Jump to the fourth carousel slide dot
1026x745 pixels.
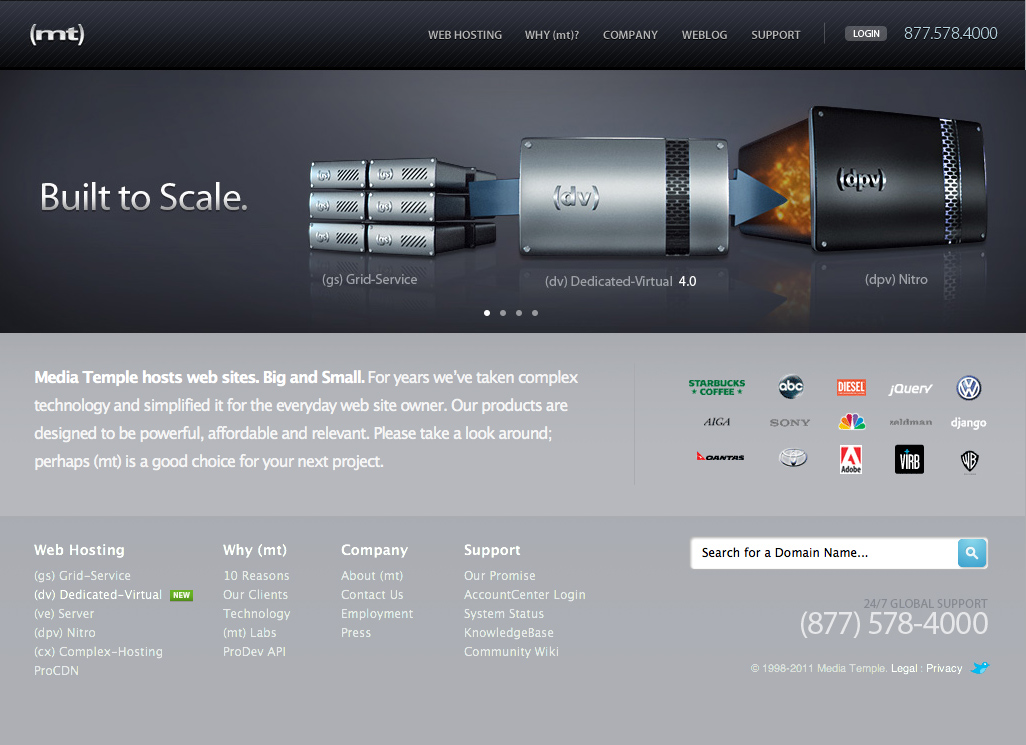535,313
